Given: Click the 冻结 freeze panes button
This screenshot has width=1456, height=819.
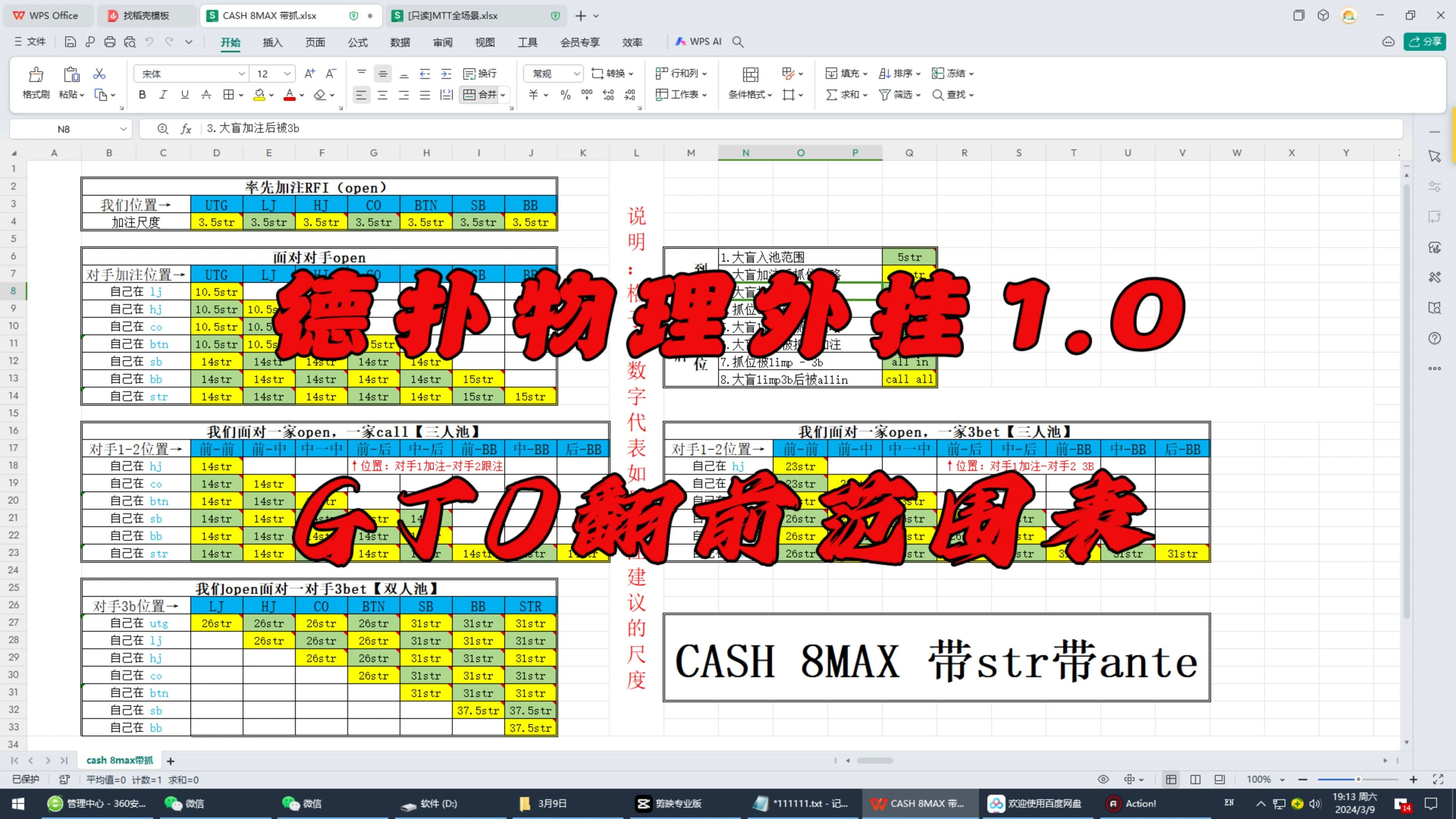Looking at the screenshot, I should point(952,74).
